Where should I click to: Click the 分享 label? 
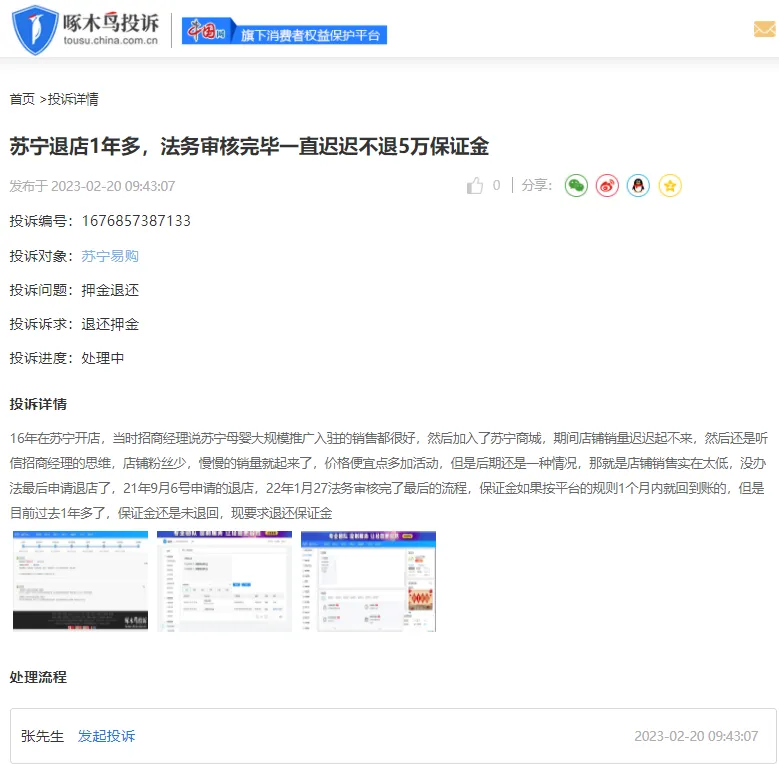point(537,185)
